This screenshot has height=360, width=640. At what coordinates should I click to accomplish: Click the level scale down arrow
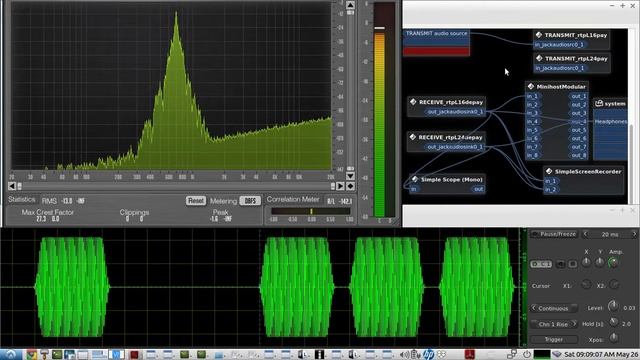[x=350, y=176]
